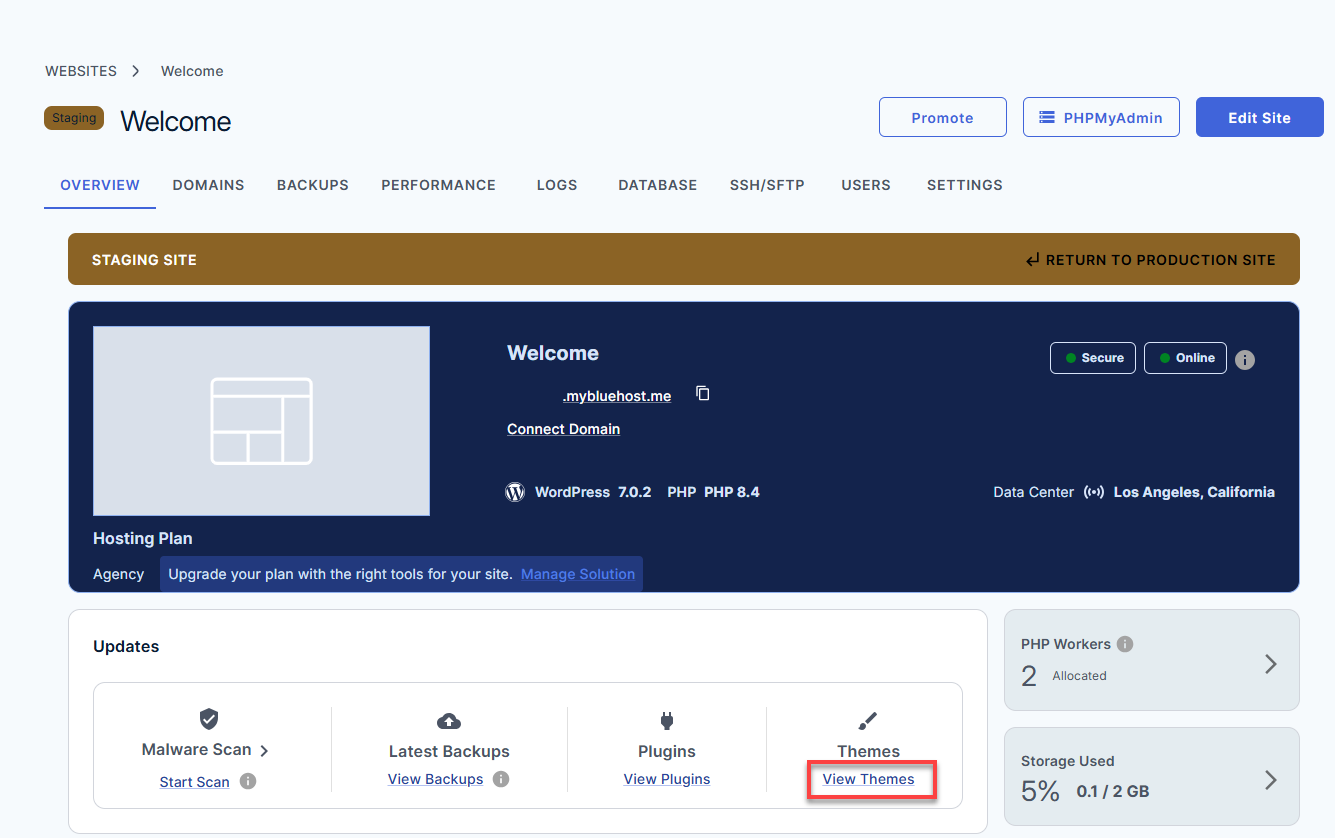Open the mybluehost.me site link

click(617, 396)
